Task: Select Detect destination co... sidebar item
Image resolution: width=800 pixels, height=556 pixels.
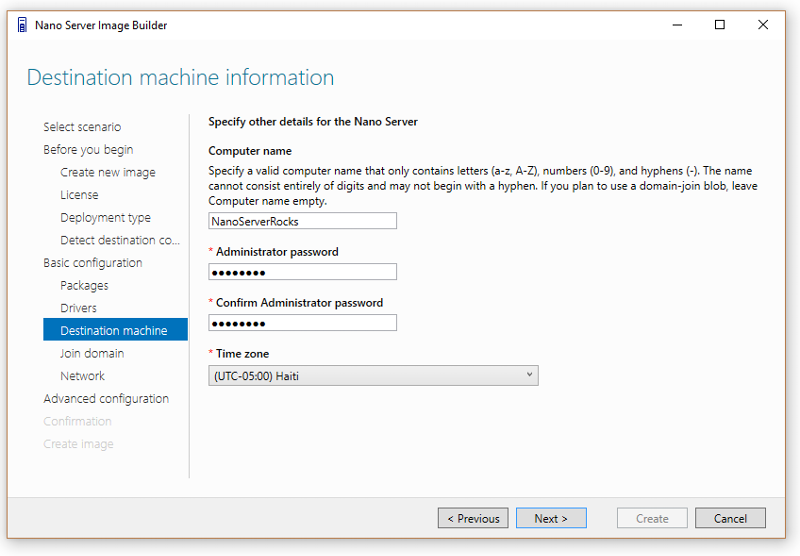Action: point(120,240)
